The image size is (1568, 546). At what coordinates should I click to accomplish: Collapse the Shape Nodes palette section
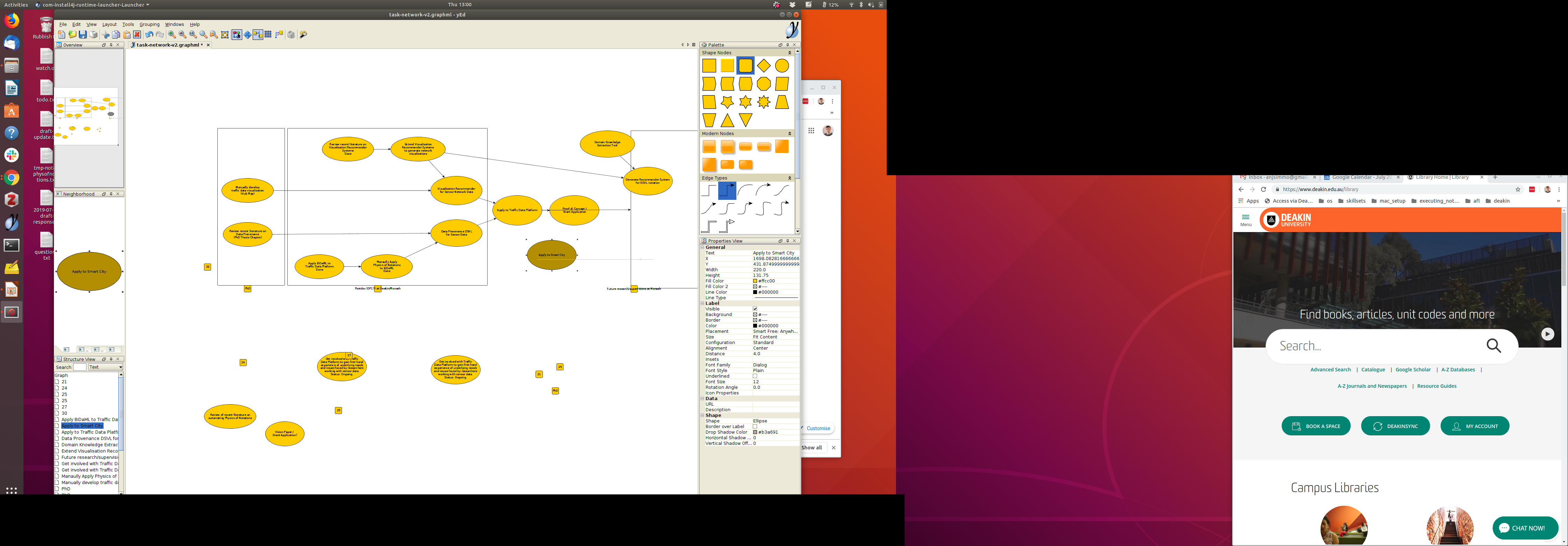pos(790,53)
